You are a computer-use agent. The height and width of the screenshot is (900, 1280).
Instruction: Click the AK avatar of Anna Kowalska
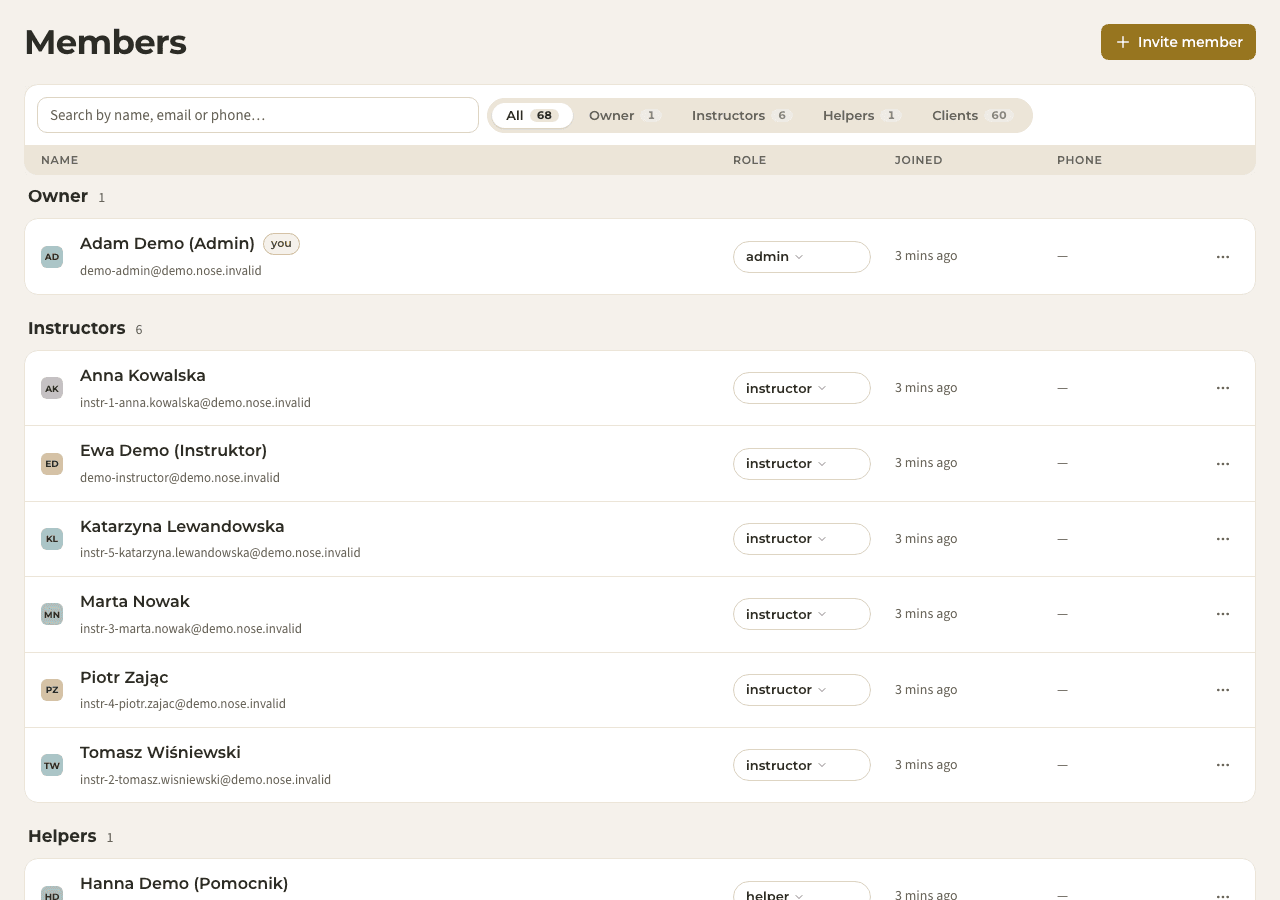click(52, 388)
